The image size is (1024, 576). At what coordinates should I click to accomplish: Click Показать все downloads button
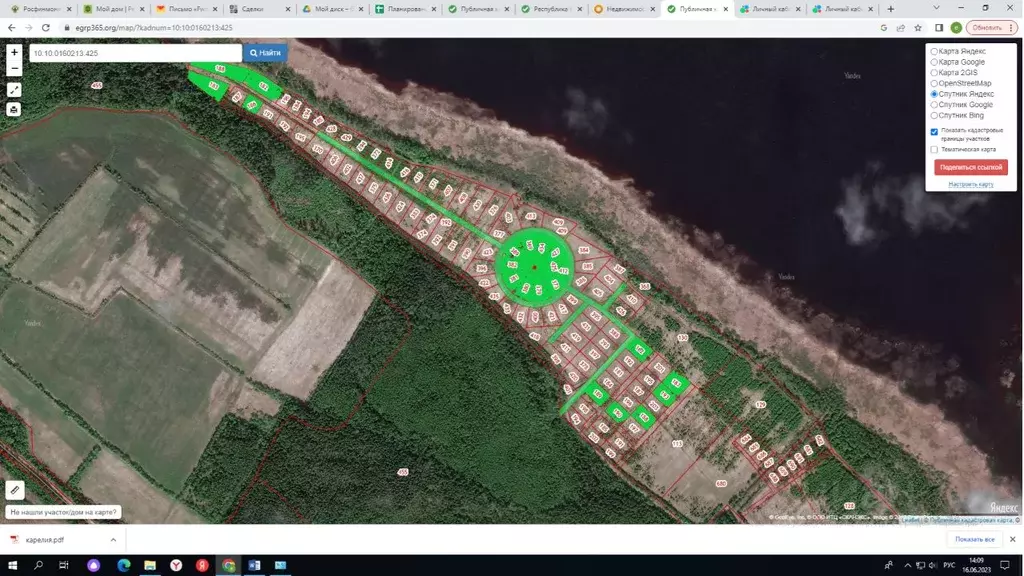(x=974, y=539)
